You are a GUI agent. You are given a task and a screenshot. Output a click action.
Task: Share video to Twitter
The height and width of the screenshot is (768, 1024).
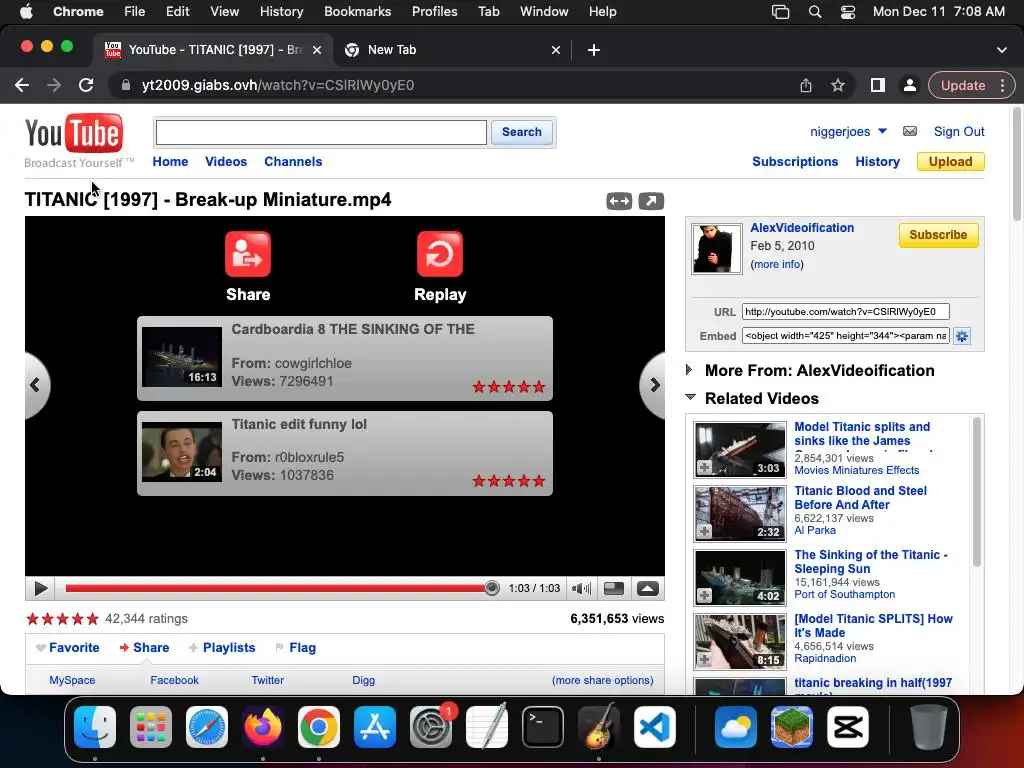point(268,680)
